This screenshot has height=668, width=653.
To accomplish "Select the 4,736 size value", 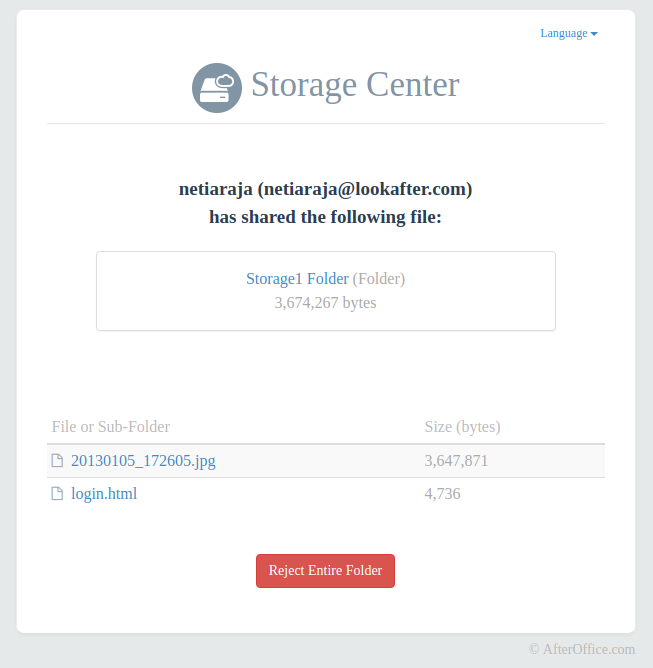I will 442,494.
